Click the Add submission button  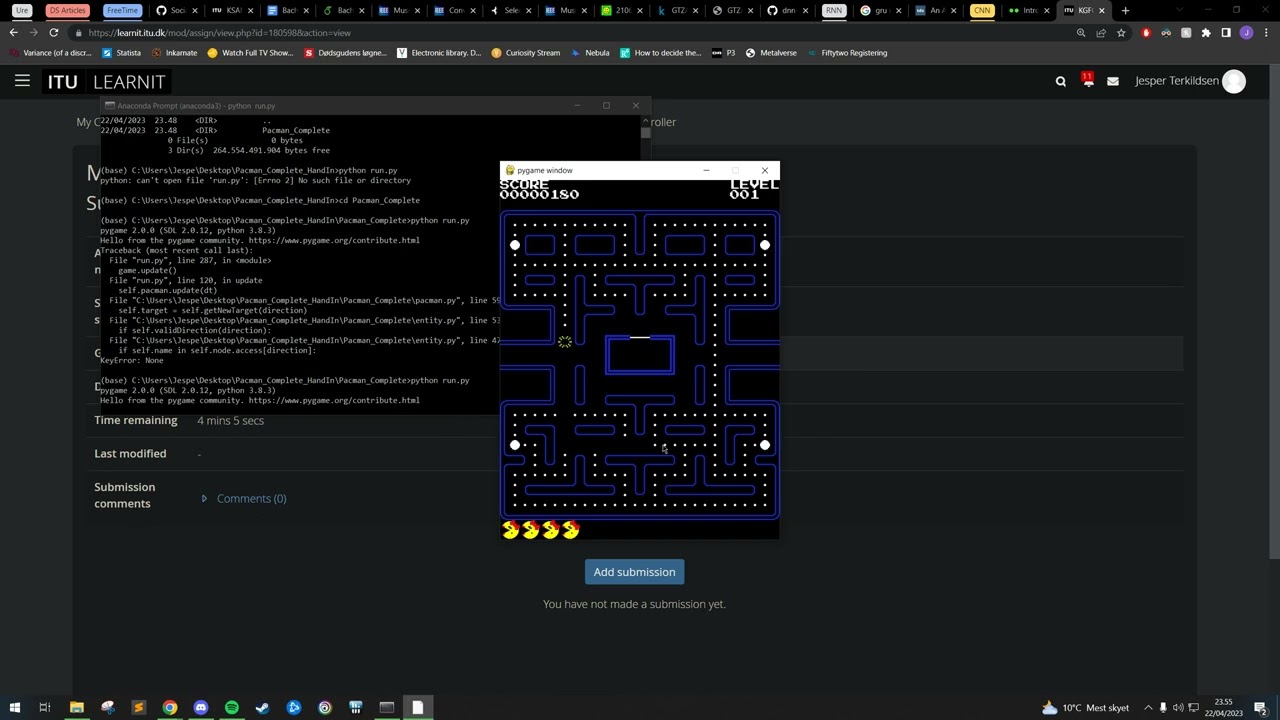click(634, 572)
